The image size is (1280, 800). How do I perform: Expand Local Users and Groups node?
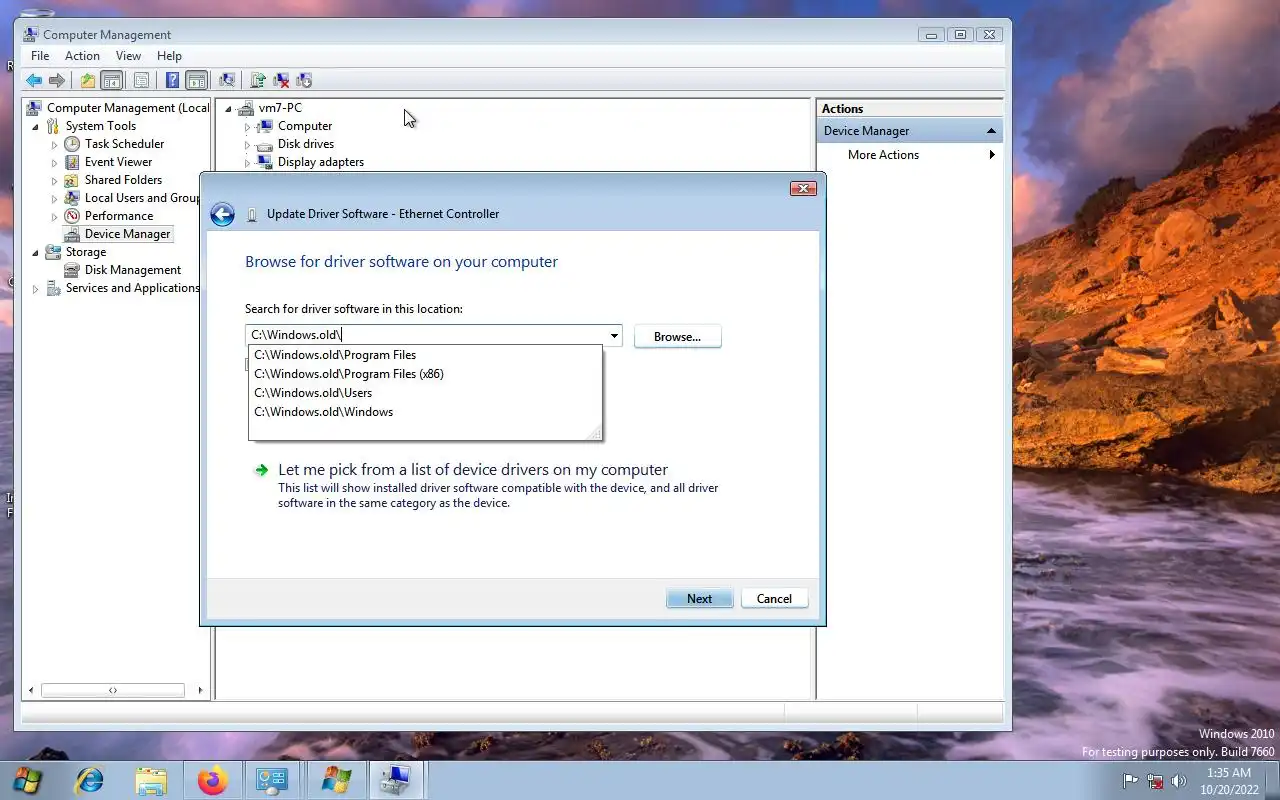pyautogui.click(x=55, y=199)
